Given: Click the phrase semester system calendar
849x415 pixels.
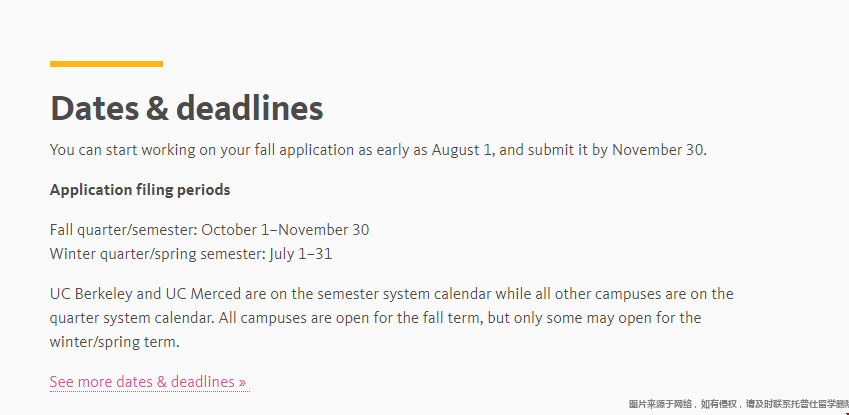Looking at the screenshot, I should [404, 294].
